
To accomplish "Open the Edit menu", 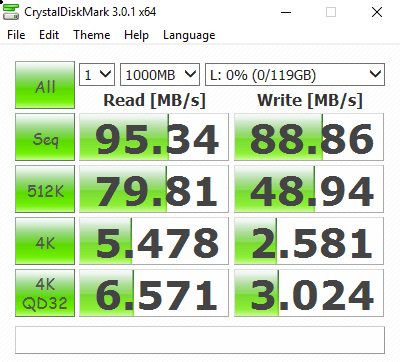I will [49, 35].
